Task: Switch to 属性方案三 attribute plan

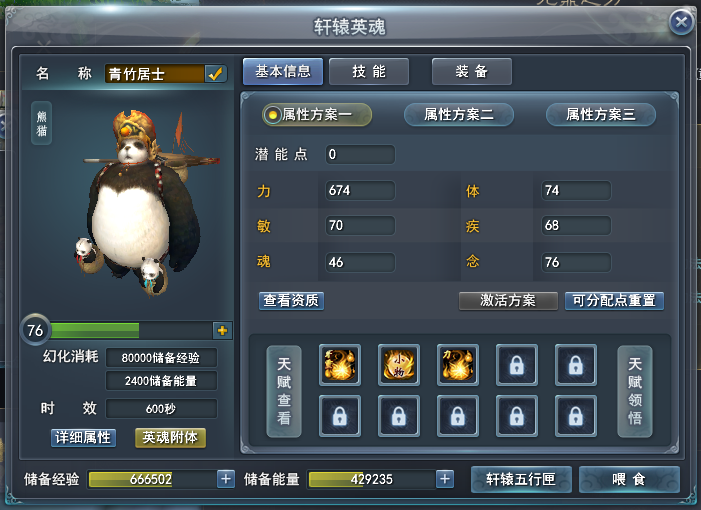Action: (601, 115)
